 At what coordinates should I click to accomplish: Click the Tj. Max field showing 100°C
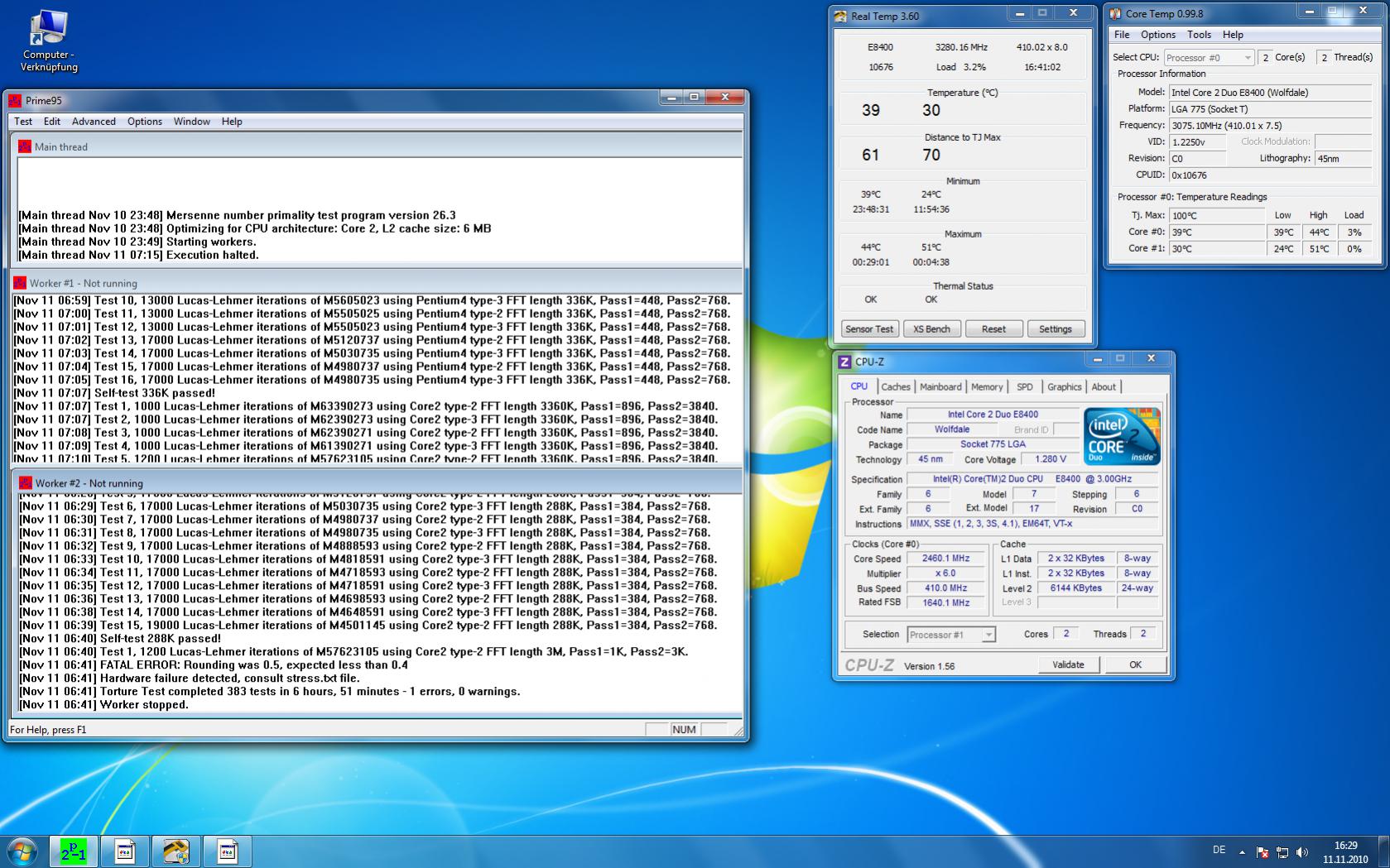pos(1217,215)
